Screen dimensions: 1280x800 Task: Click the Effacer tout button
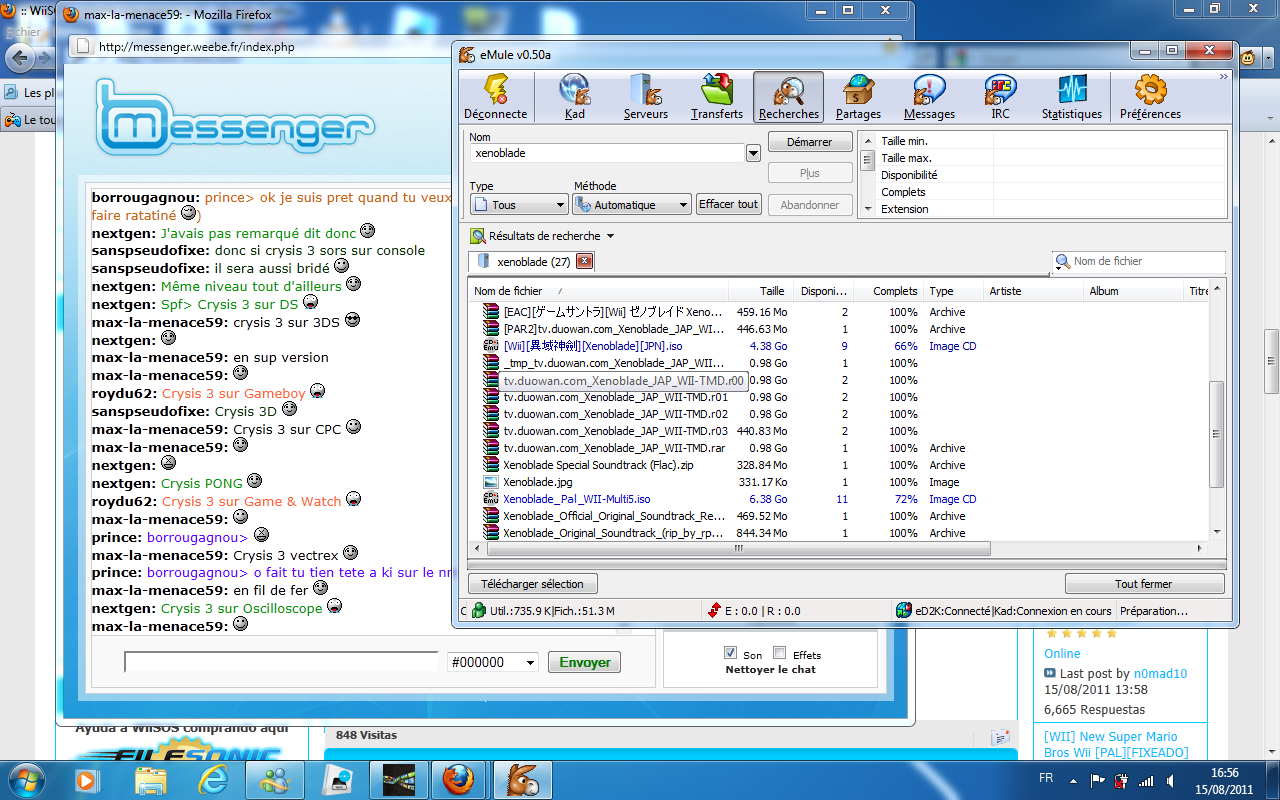click(729, 204)
